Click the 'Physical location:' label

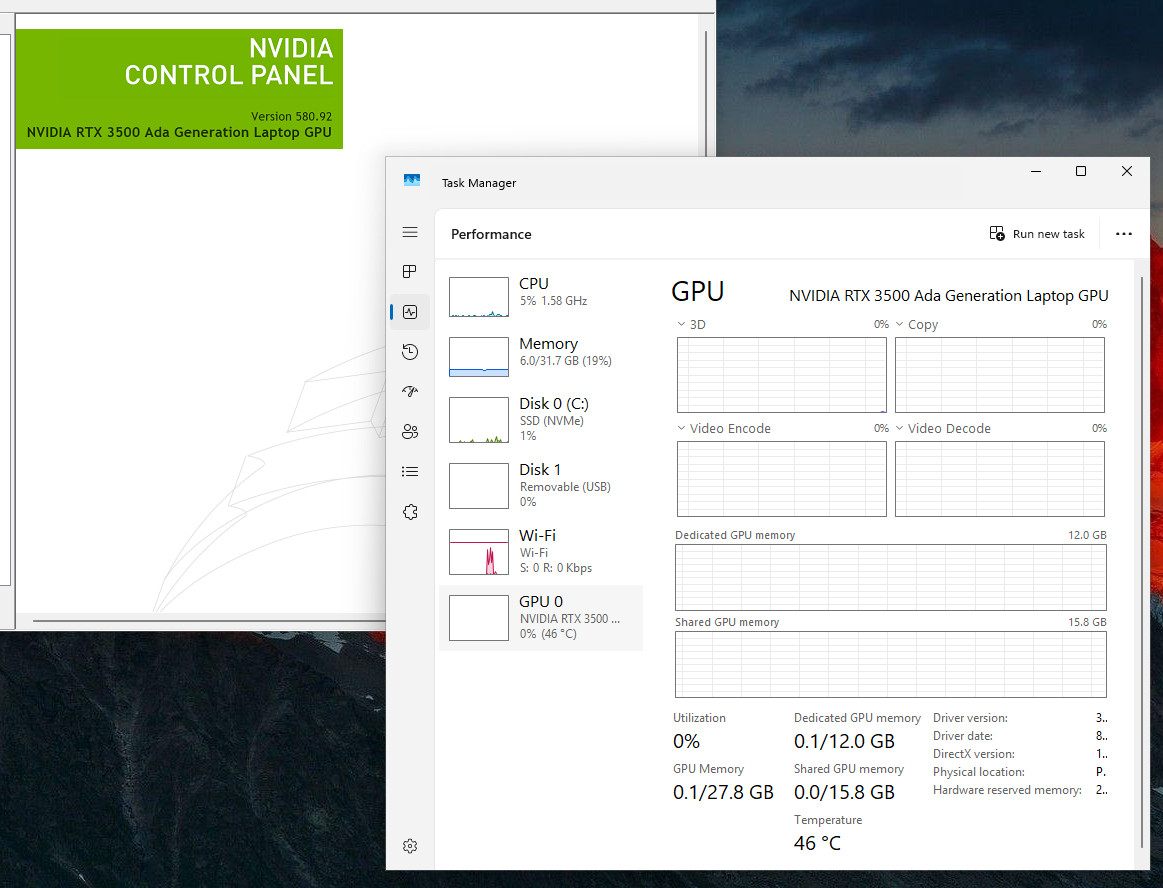979,772
